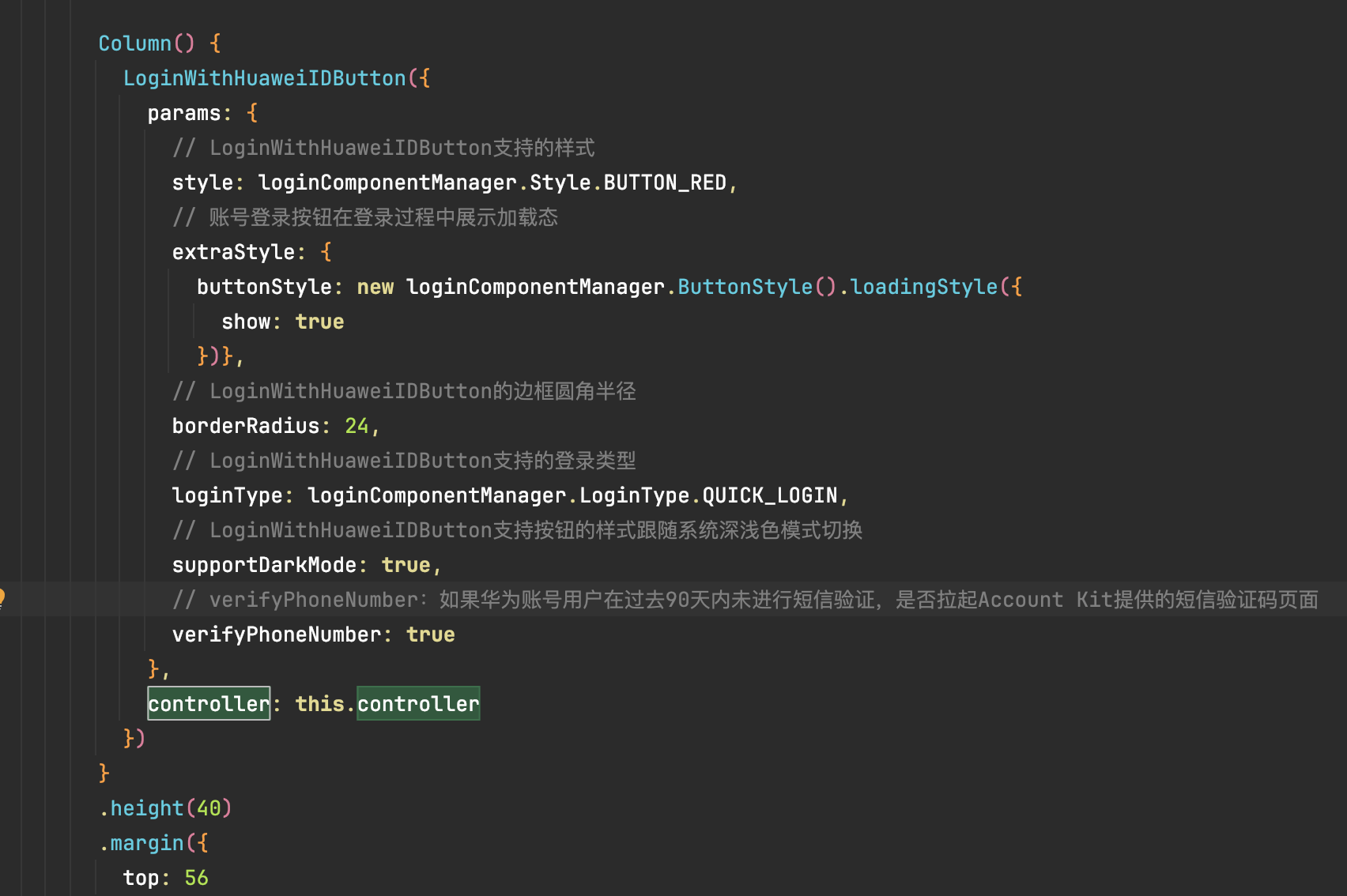Click verifyPhoneNumber property name

tap(277, 634)
